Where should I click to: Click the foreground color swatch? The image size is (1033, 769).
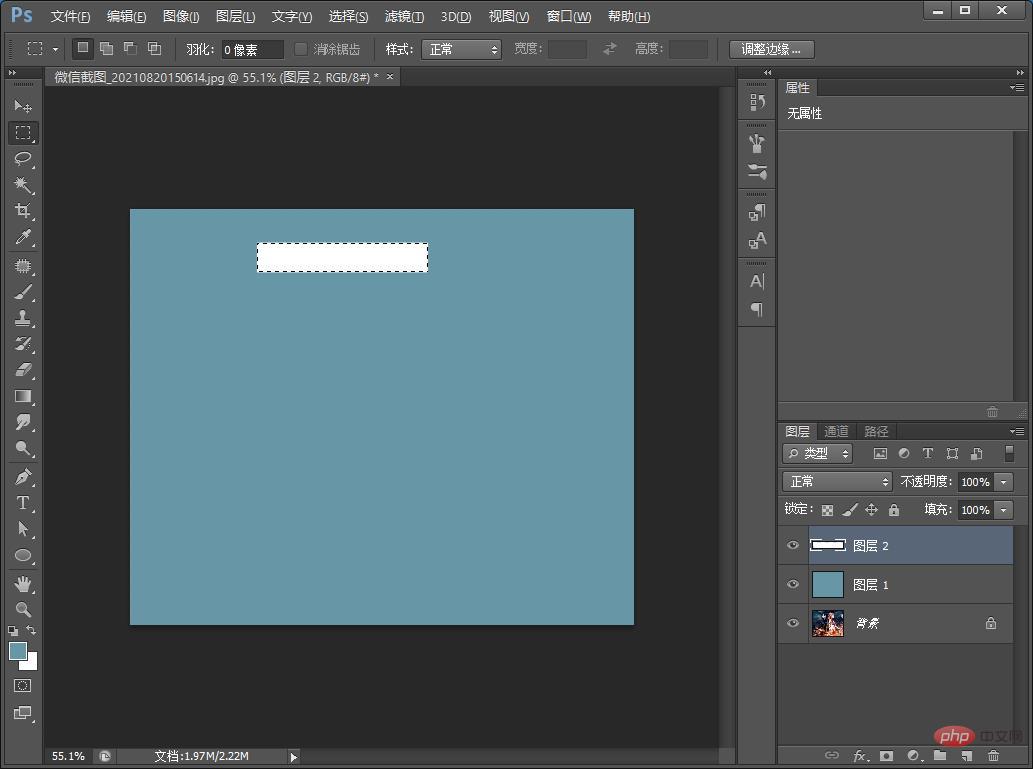(x=18, y=651)
